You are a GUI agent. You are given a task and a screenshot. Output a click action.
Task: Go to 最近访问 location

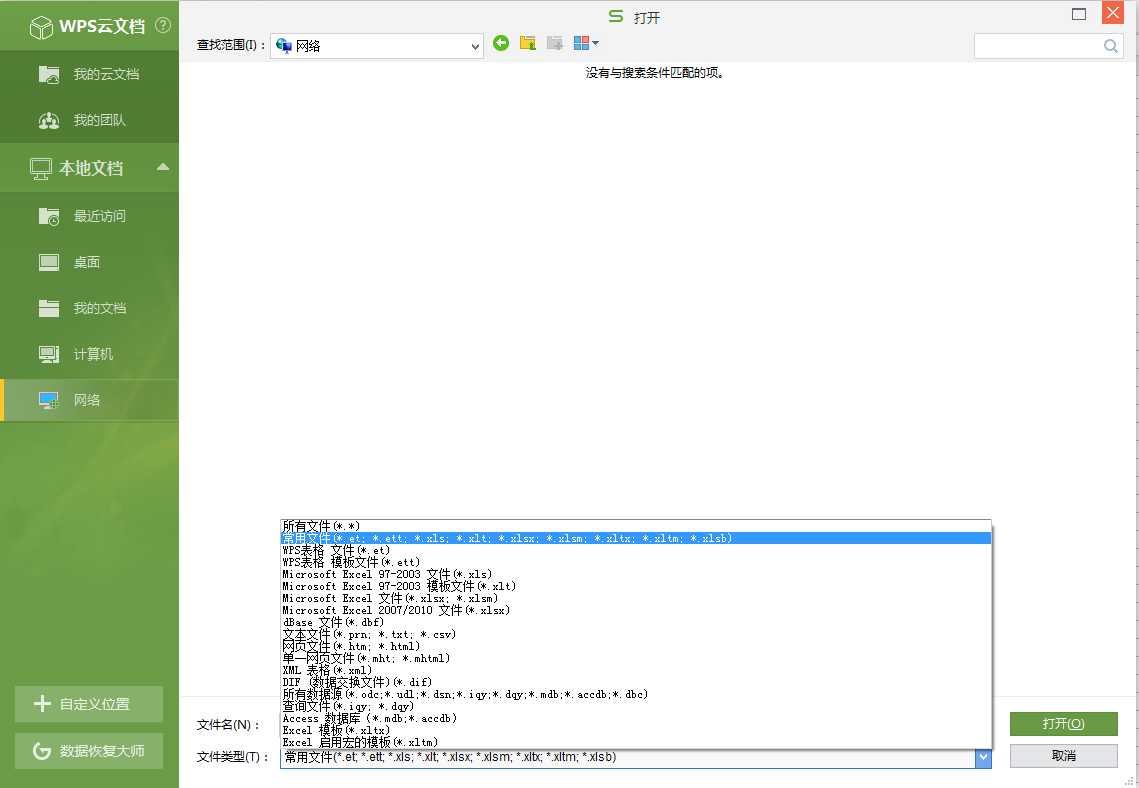click(89, 216)
